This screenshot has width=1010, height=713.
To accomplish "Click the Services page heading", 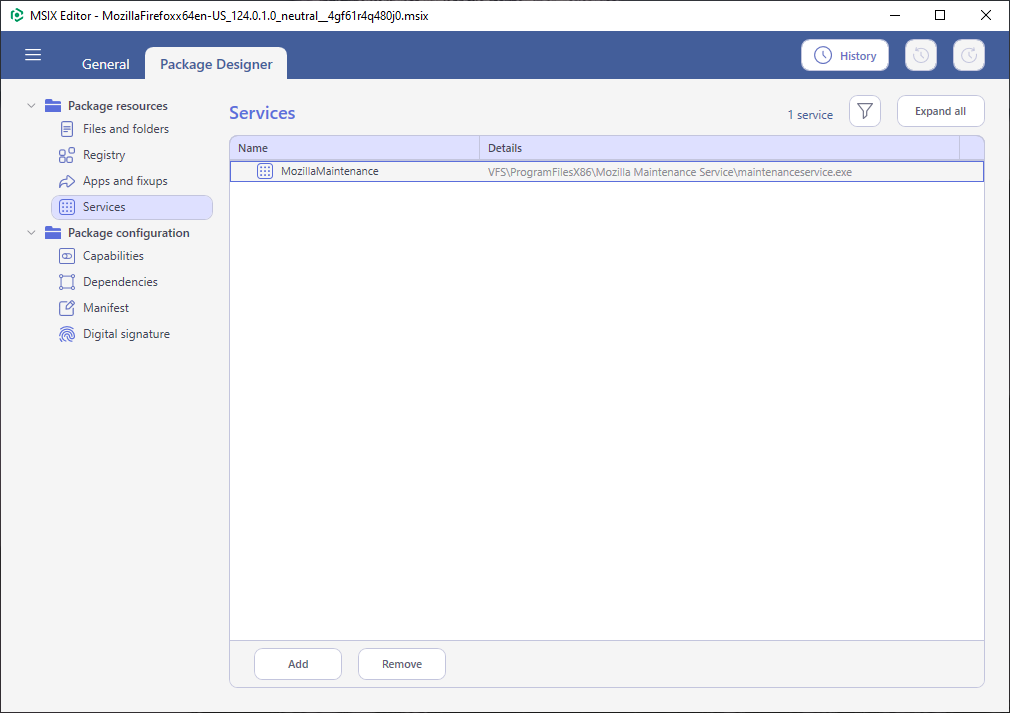I will (262, 113).
